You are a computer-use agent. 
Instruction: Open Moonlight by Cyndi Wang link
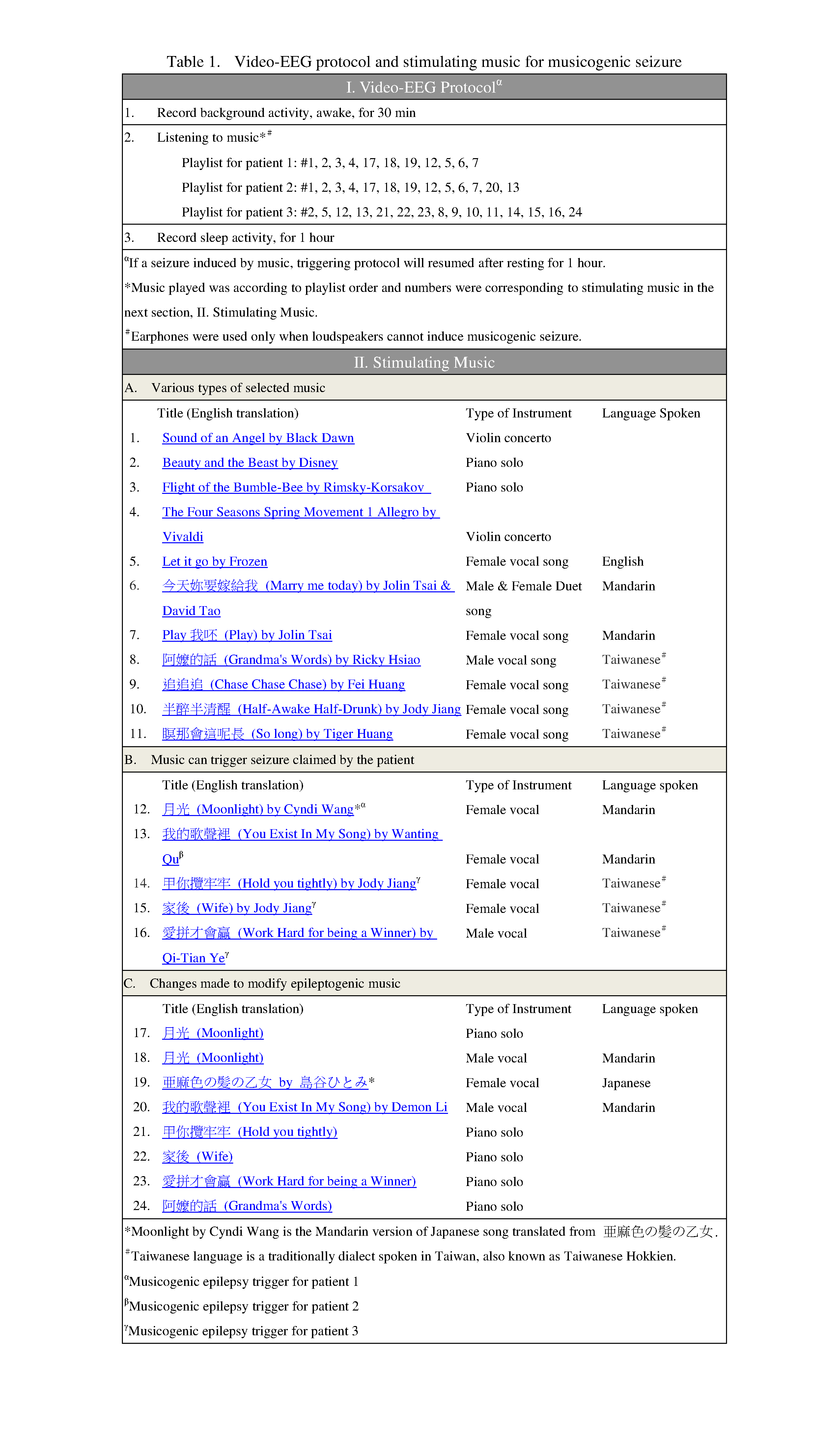point(258,809)
